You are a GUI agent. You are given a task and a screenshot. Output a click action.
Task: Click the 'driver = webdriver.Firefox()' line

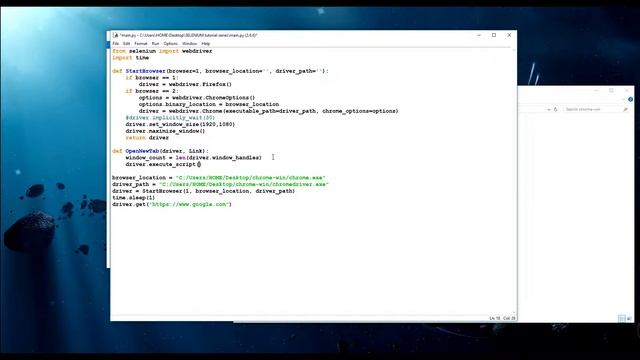185,84
